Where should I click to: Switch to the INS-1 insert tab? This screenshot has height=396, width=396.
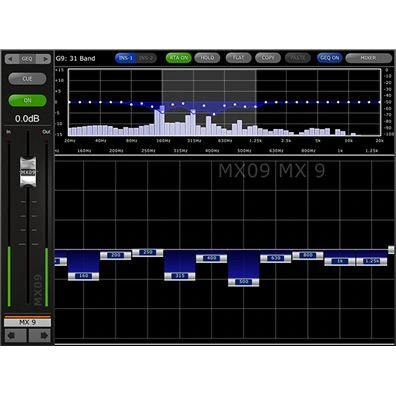(126, 58)
